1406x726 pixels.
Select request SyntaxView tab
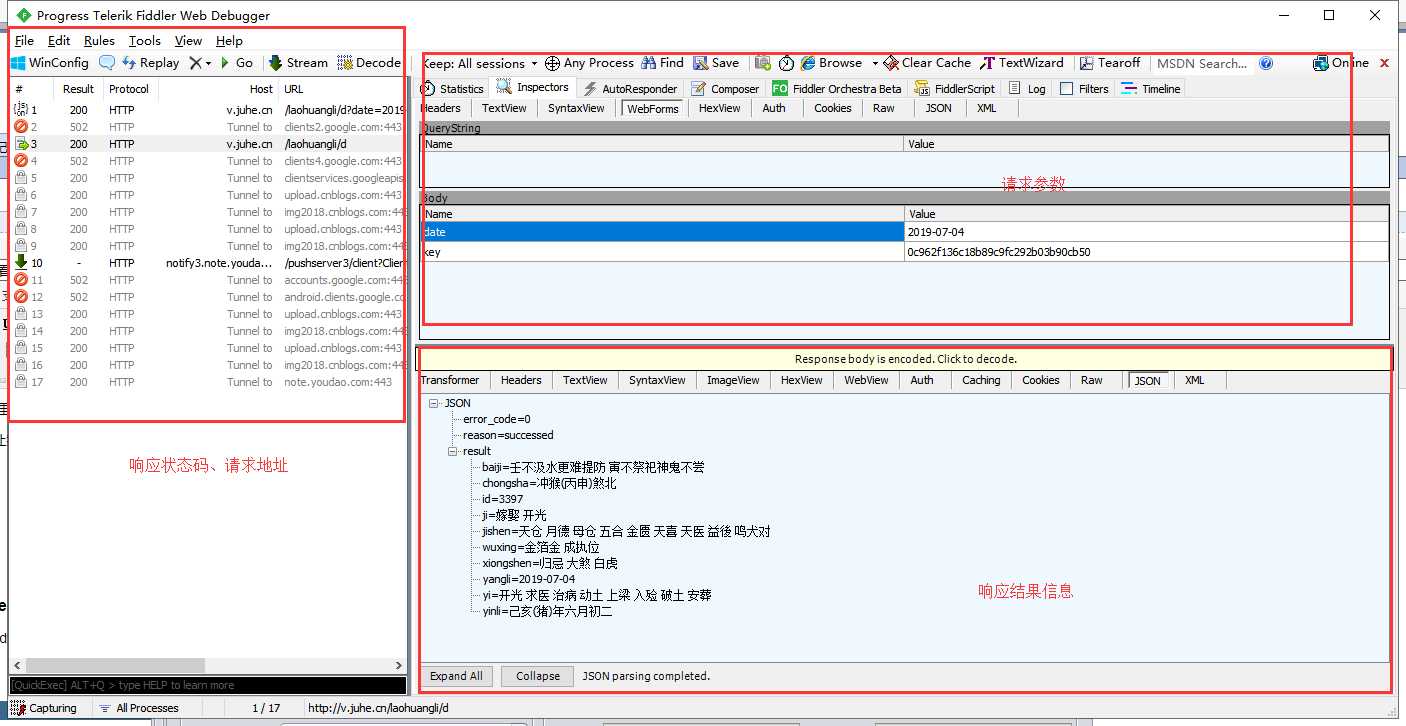tap(576, 108)
